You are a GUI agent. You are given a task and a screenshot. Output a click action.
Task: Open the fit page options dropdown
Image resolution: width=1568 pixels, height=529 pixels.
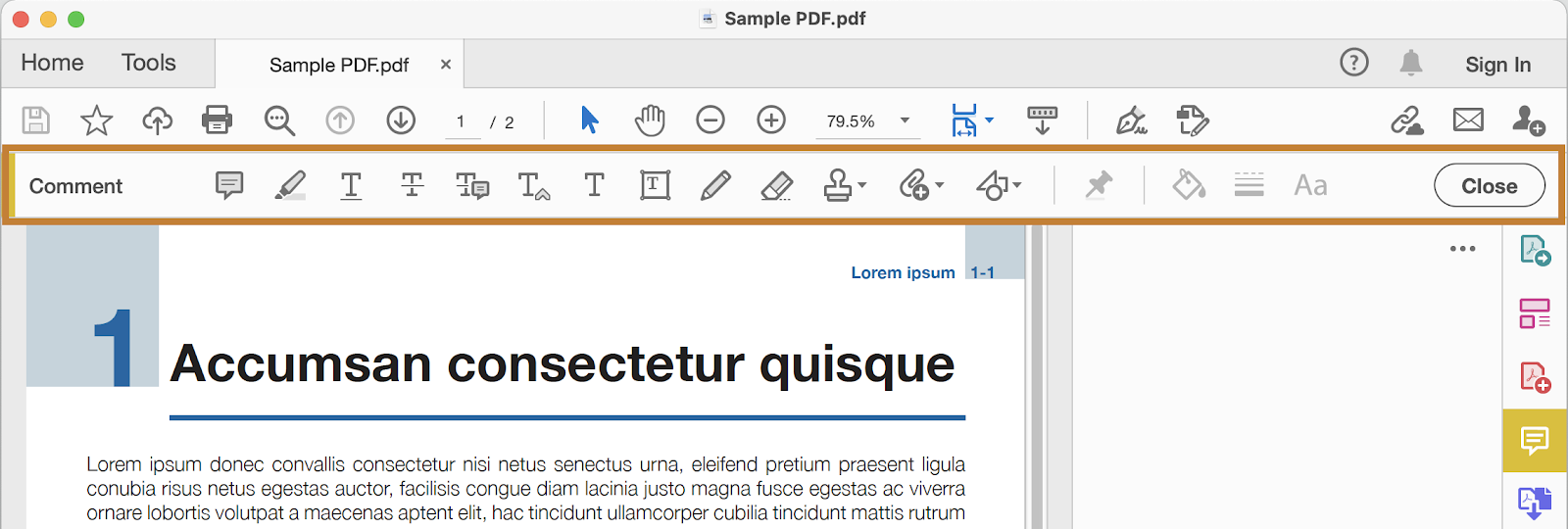(x=972, y=120)
